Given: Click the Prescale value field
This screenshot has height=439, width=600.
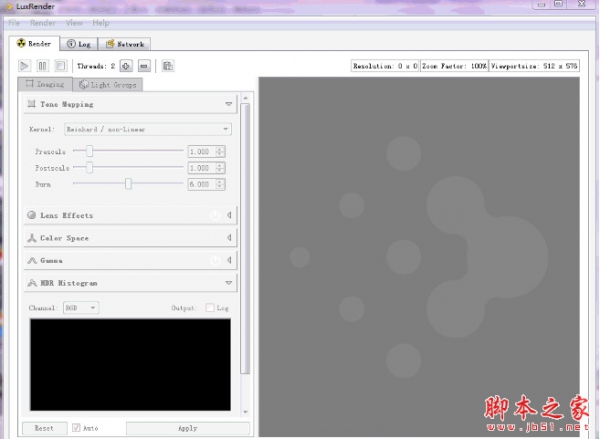Looking at the screenshot, I should 202,152.
